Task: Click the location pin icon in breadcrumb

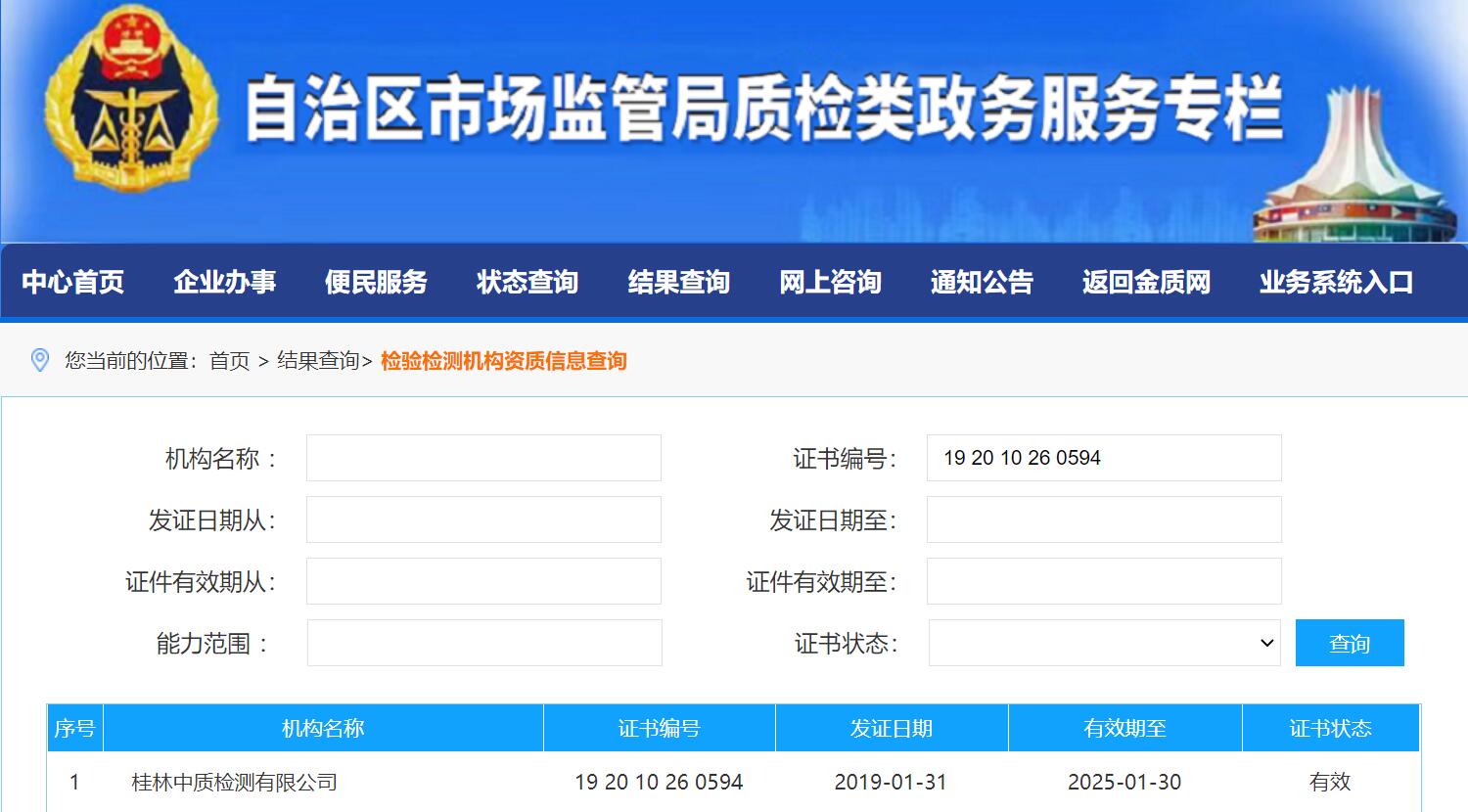Action: [40, 360]
